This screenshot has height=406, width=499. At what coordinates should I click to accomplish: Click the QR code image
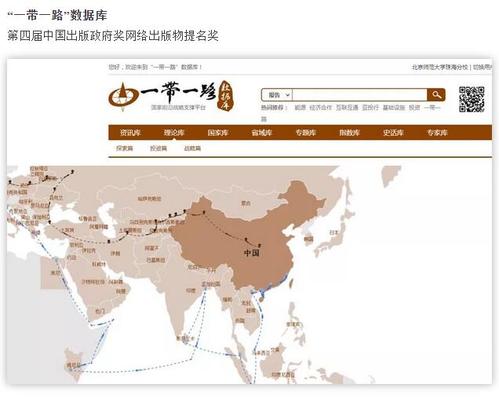pyautogui.click(x=471, y=99)
